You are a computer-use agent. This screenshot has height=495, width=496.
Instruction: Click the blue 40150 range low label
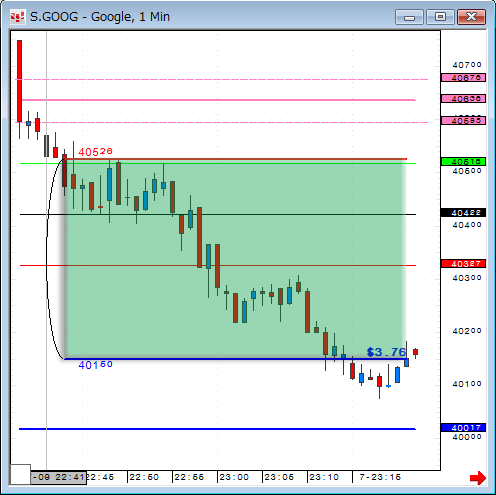95,365
